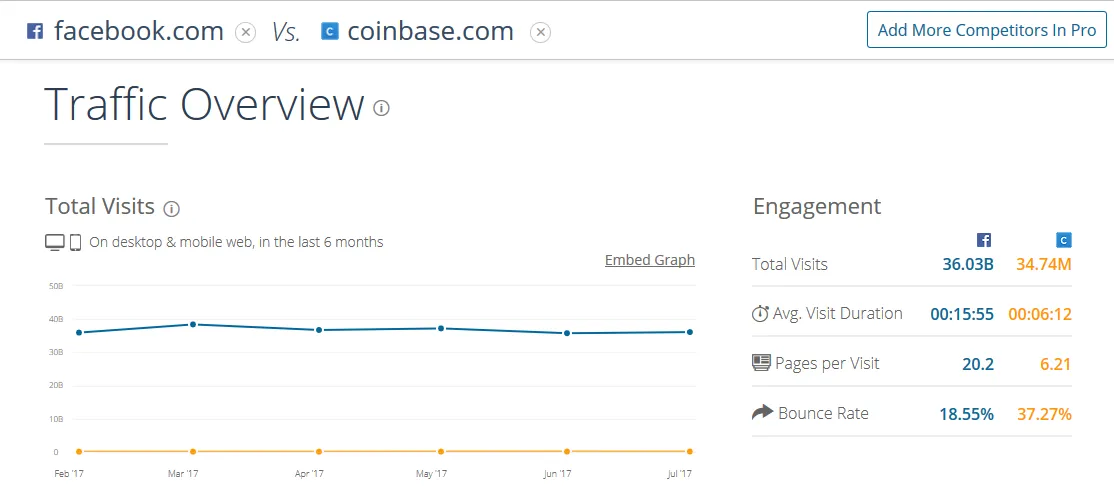Open the Traffic Overview info tooltip icon
Image resolution: width=1114 pixels, height=503 pixels.
coord(381,108)
